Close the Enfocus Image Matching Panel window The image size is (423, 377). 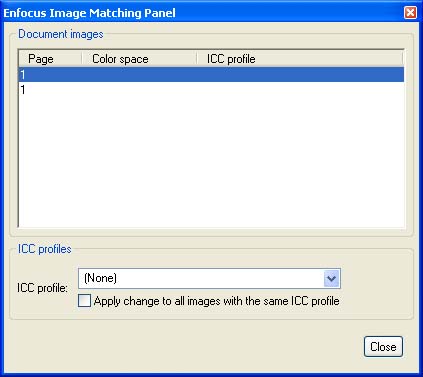[x=410, y=13]
